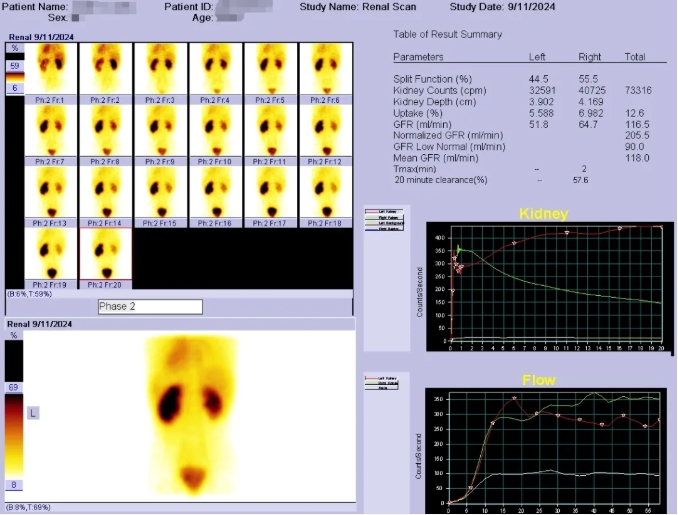Click the Flow curve plot area
This screenshot has height=515, width=678.
[x=555, y=446]
